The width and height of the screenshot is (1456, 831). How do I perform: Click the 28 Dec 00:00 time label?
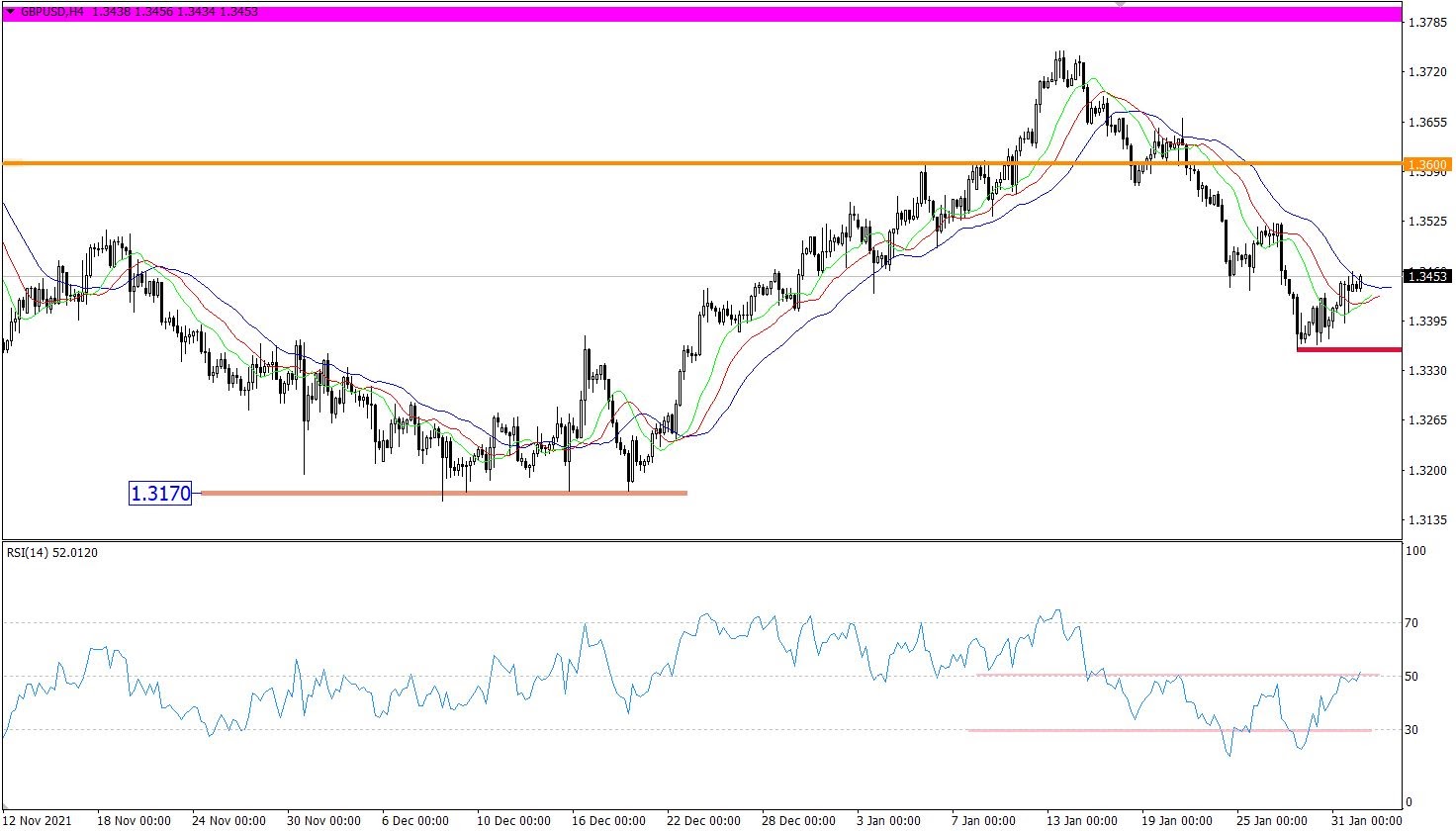click(x=798, y=821)
